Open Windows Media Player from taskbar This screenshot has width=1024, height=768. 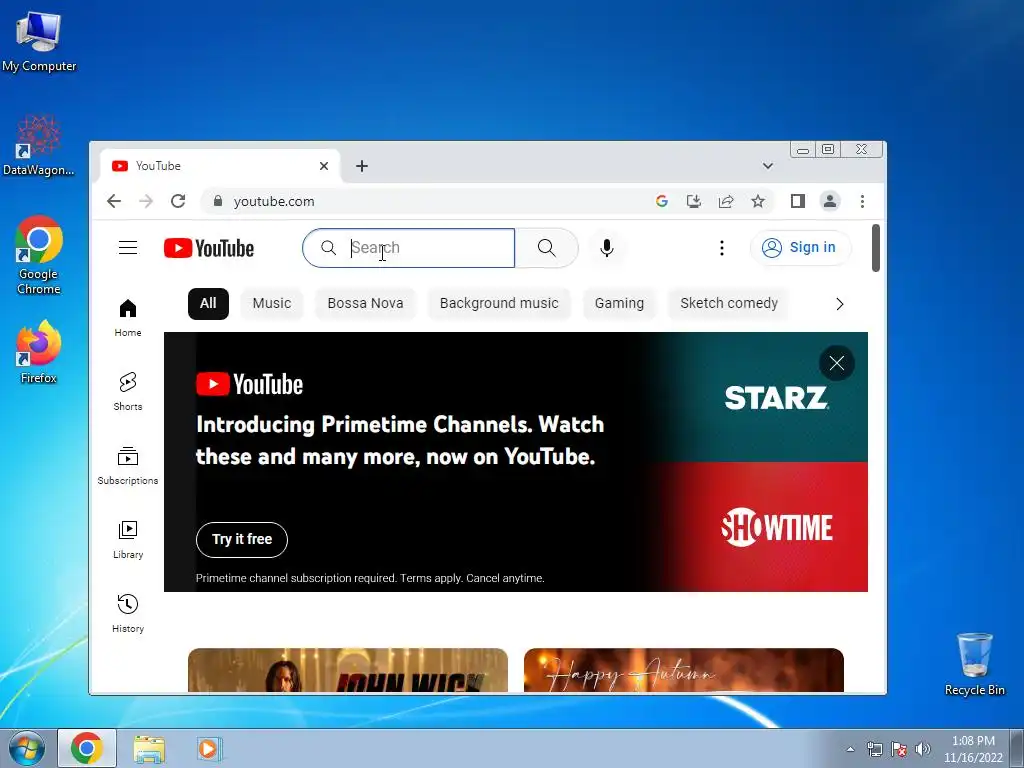209,748
